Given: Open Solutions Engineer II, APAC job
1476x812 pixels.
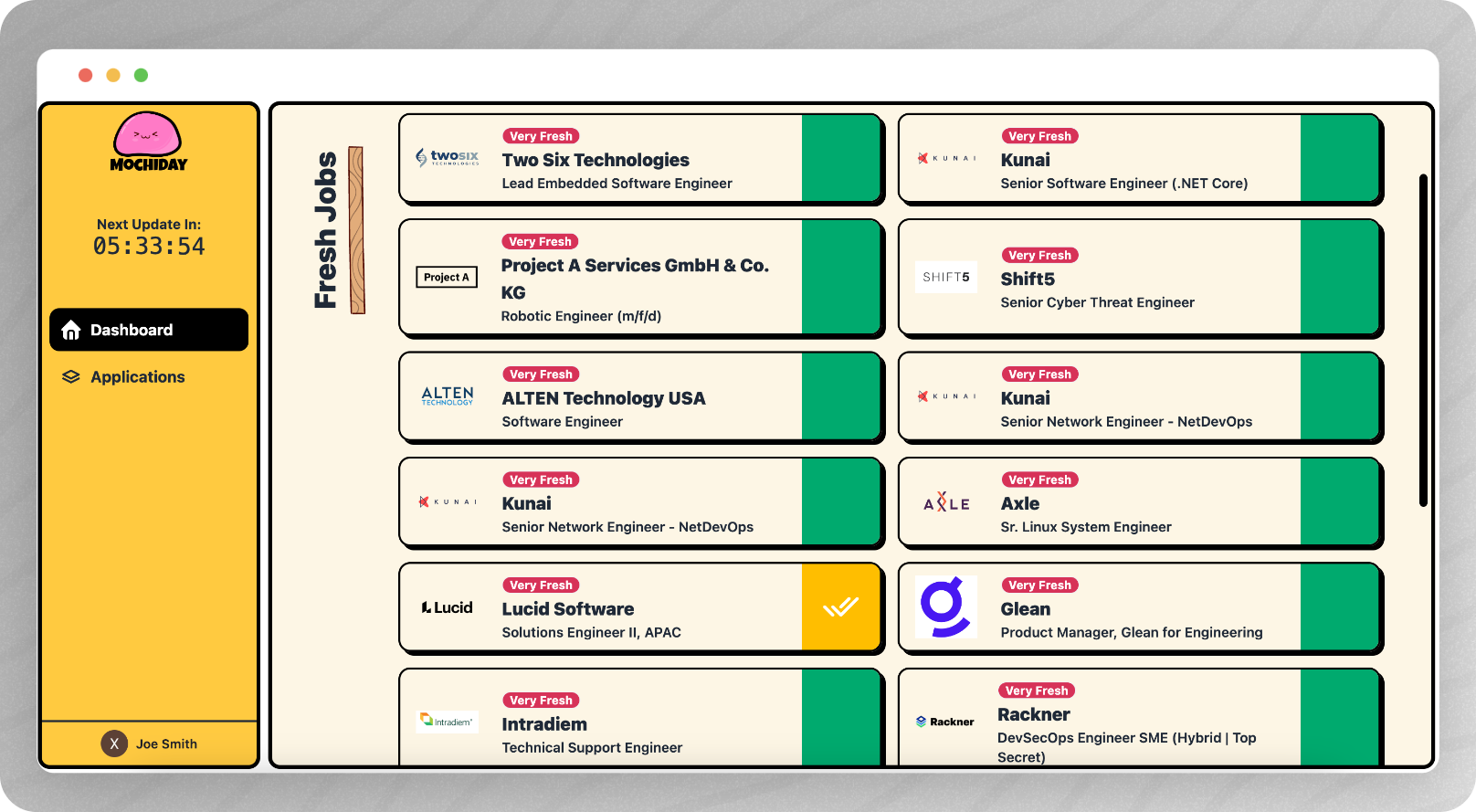Looking at the screenshot, I should [591, 632].
